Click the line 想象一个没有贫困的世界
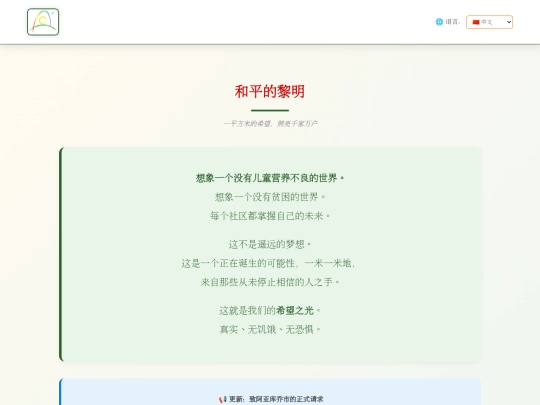Viewport: 540px width, 405px height. [x=270, y=197]
